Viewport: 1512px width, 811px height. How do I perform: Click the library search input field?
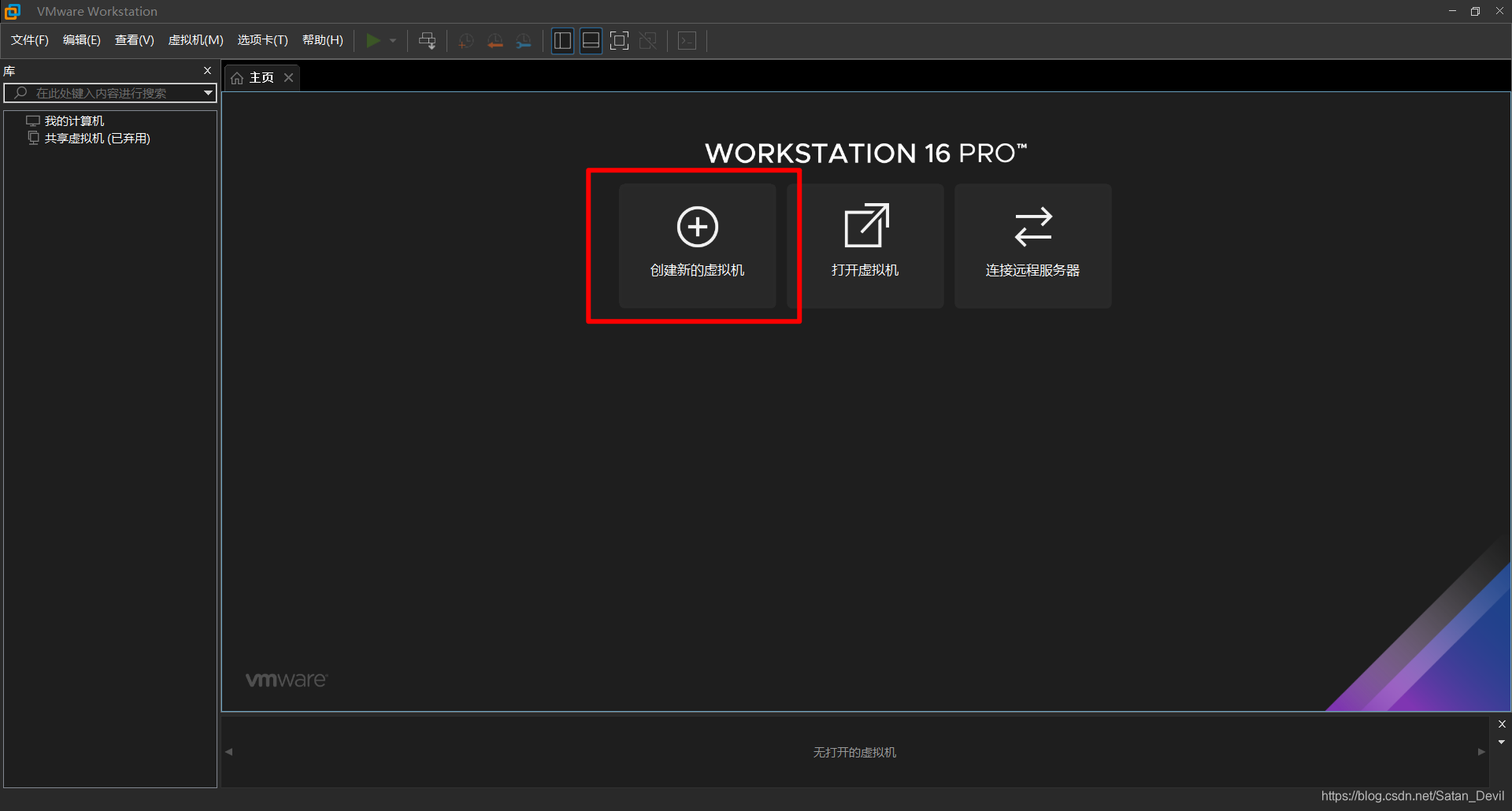click(x=110, y=93)
